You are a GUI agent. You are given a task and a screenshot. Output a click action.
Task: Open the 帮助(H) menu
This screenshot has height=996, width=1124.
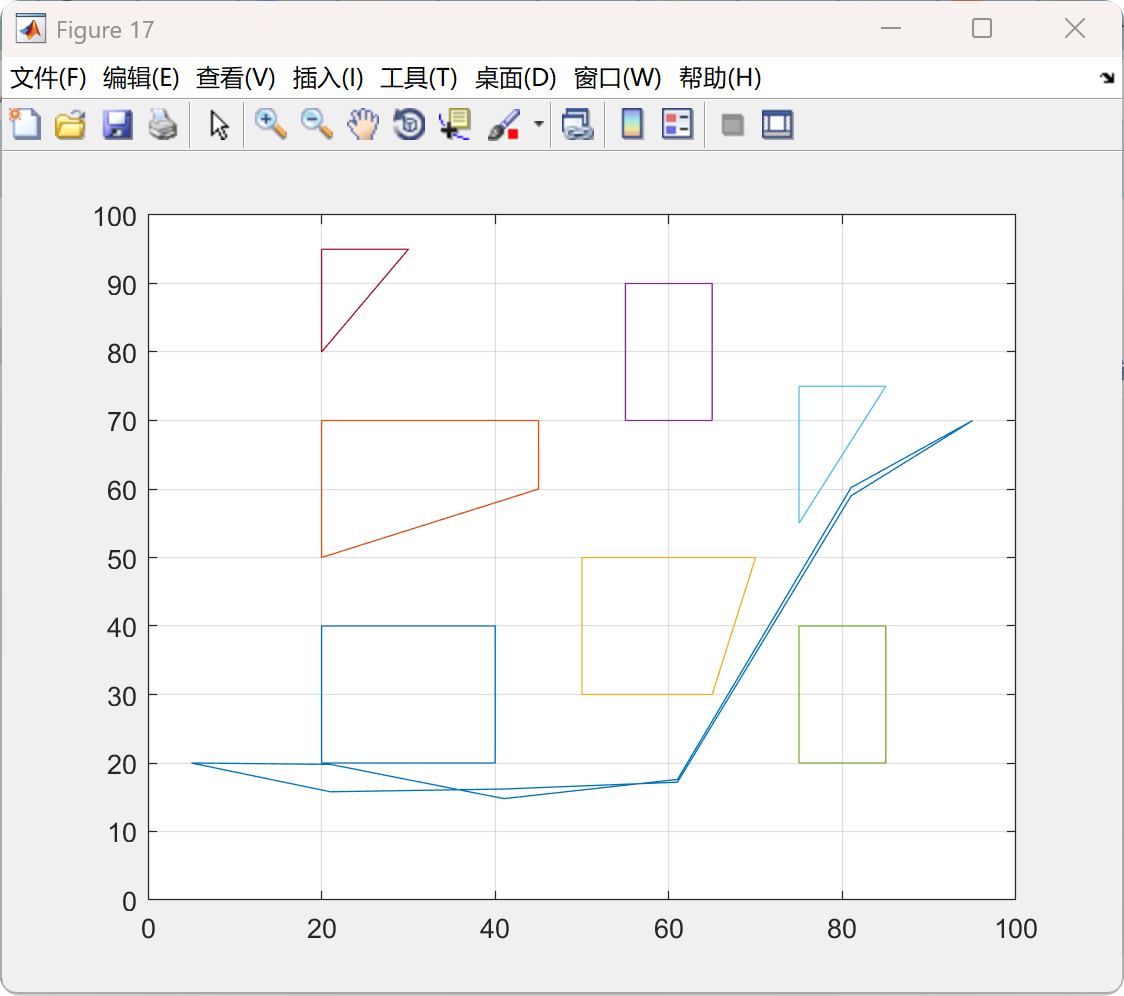[x=720, y=77]
